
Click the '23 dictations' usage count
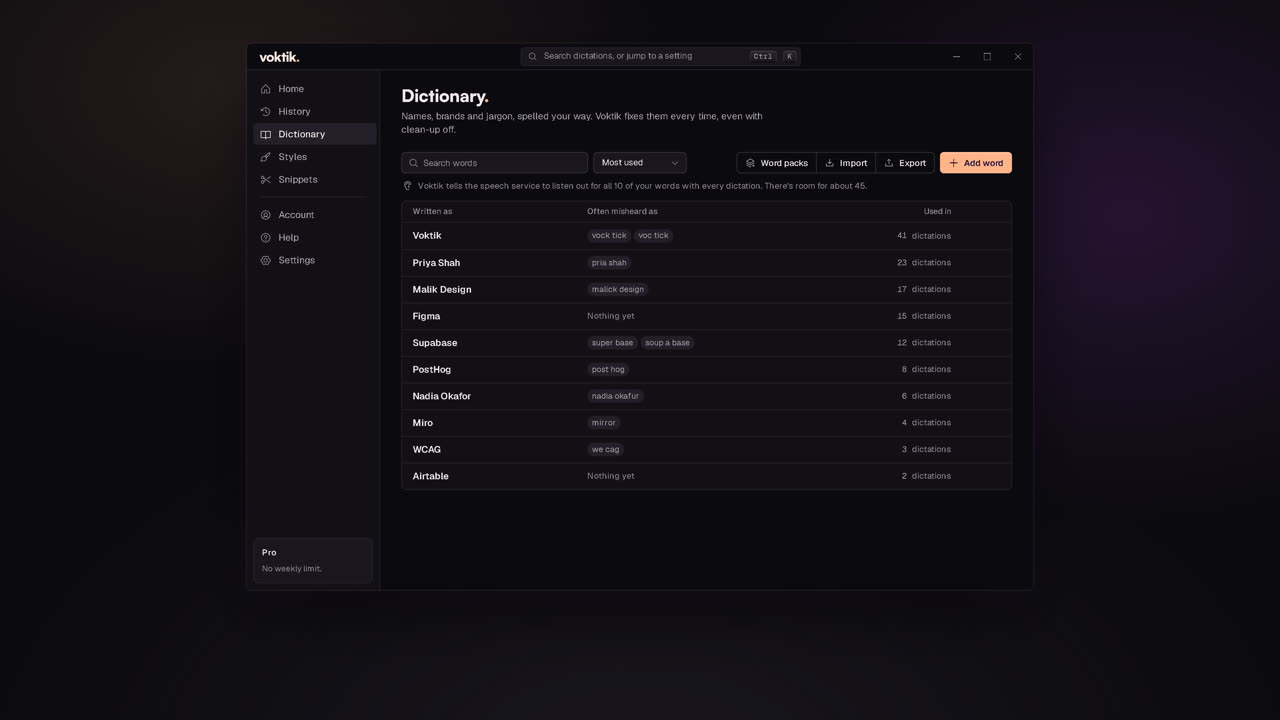coord(924,263)
